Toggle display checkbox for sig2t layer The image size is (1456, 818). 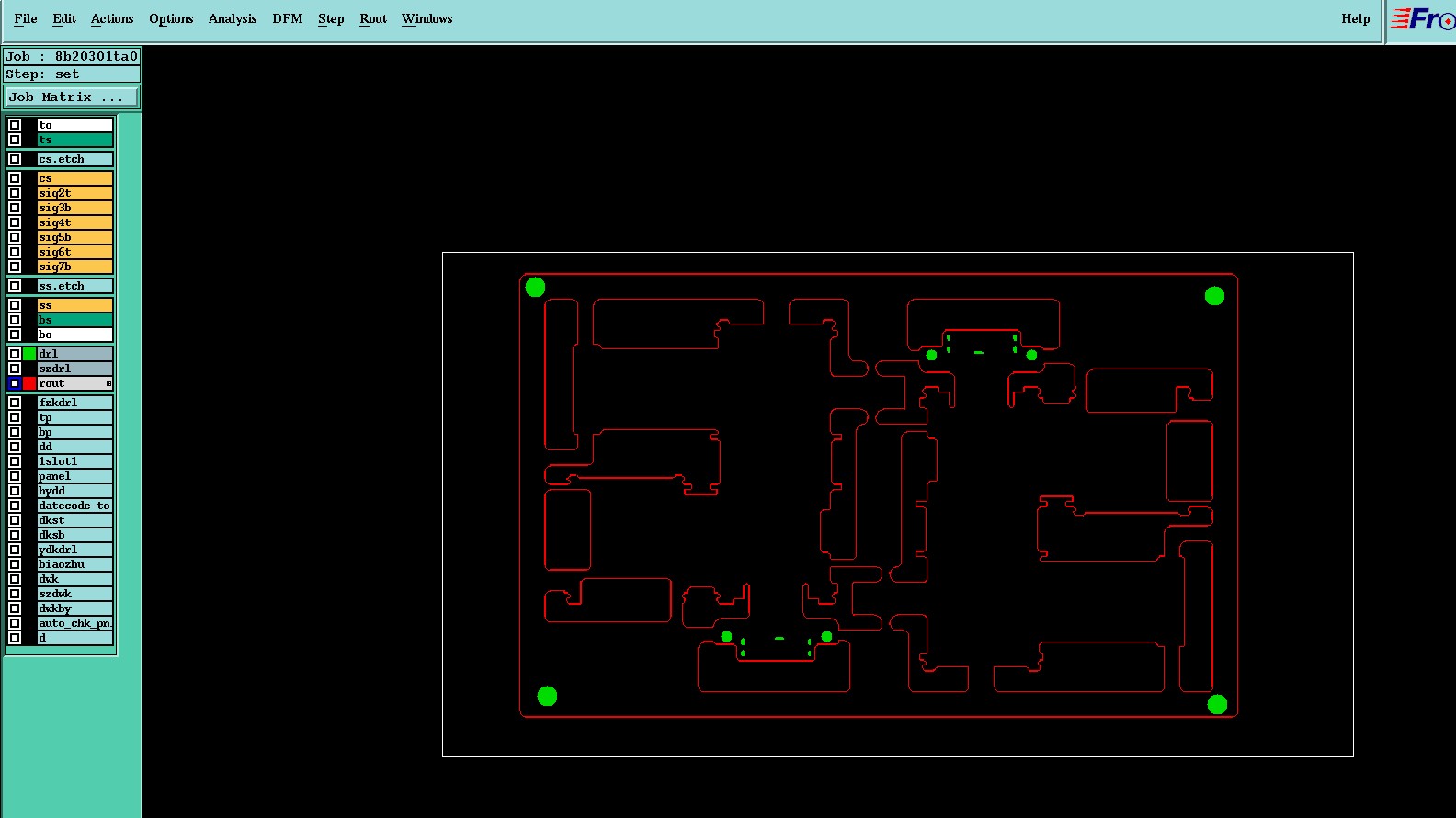[x=15, y=193]
